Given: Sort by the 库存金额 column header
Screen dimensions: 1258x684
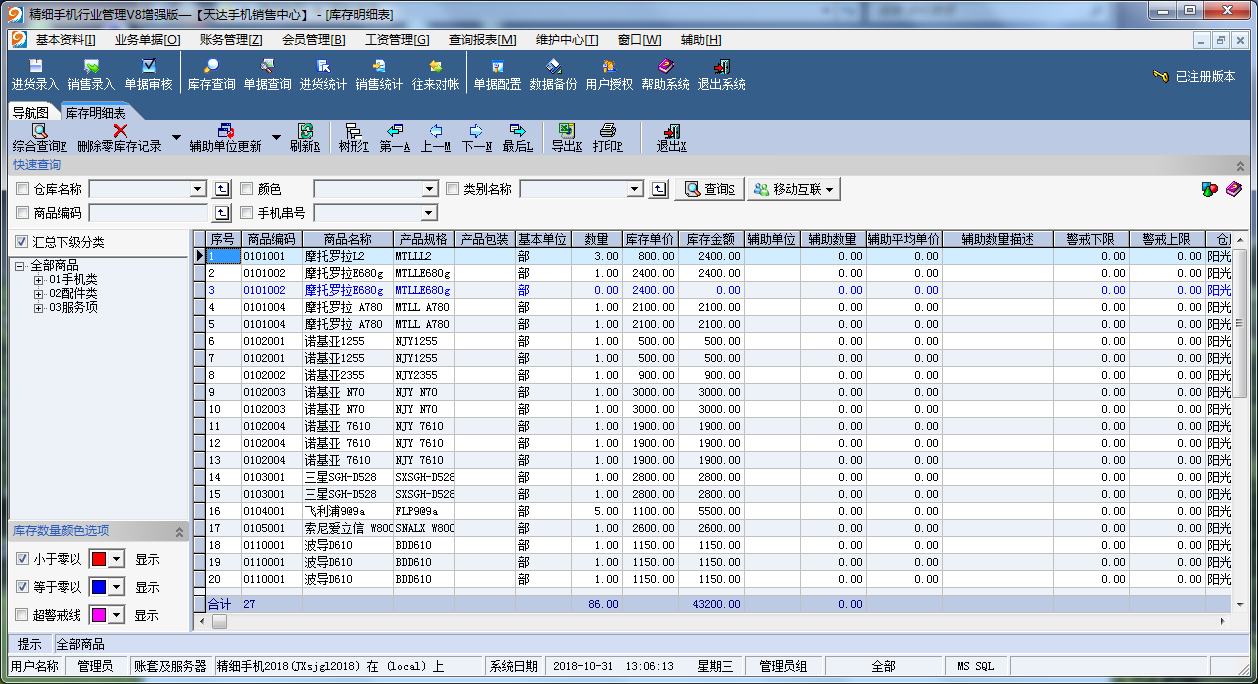Looking at the screenshot, I should pyautogui.click(x=711, y=240).
